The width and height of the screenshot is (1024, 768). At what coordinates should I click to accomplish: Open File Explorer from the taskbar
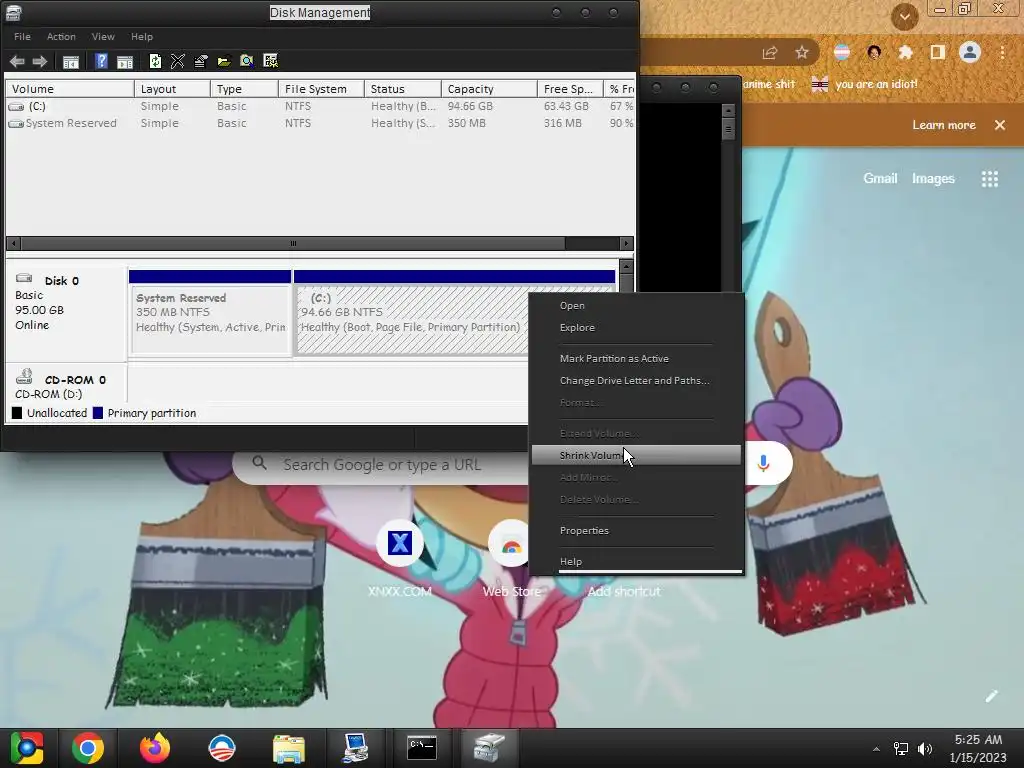pyautogui.click(x=289, y=748)
